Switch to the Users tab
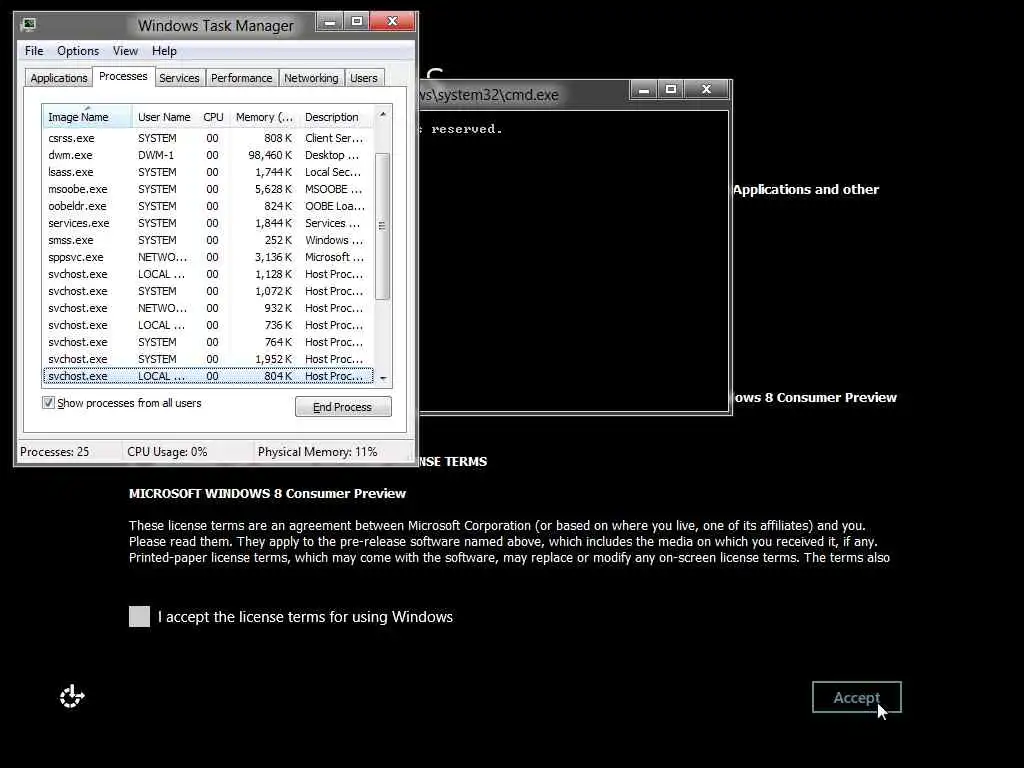The width and height of the screenshot is (1024, 768). point(364,78)
